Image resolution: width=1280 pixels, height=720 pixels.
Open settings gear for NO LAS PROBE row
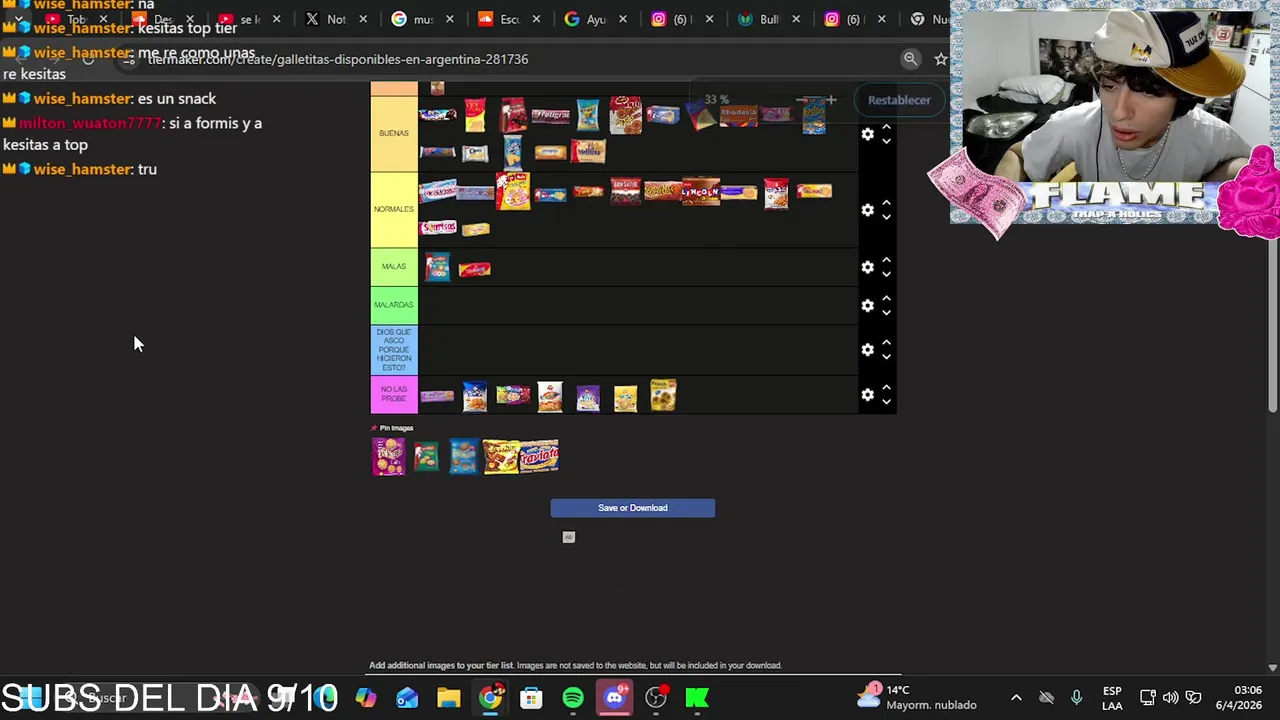tap(867, 395)
